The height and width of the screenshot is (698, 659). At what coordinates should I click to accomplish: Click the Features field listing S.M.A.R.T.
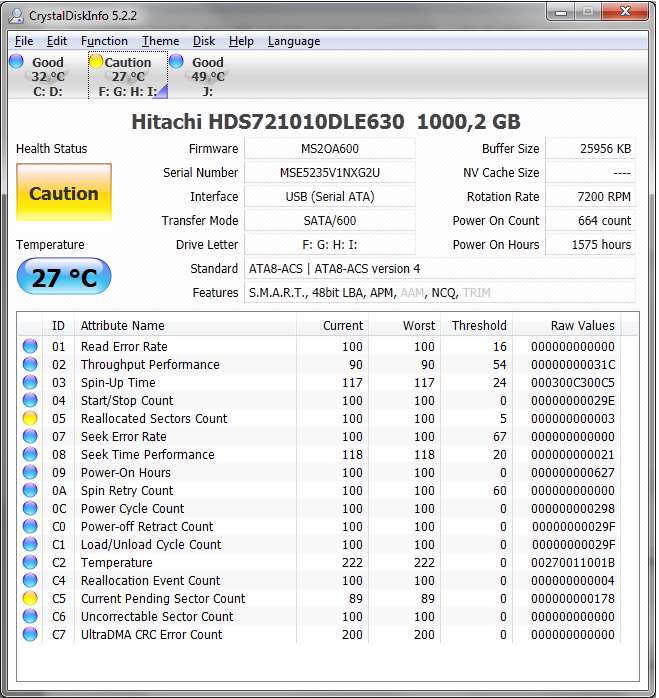pyautogui.click(x=439, y=292)
